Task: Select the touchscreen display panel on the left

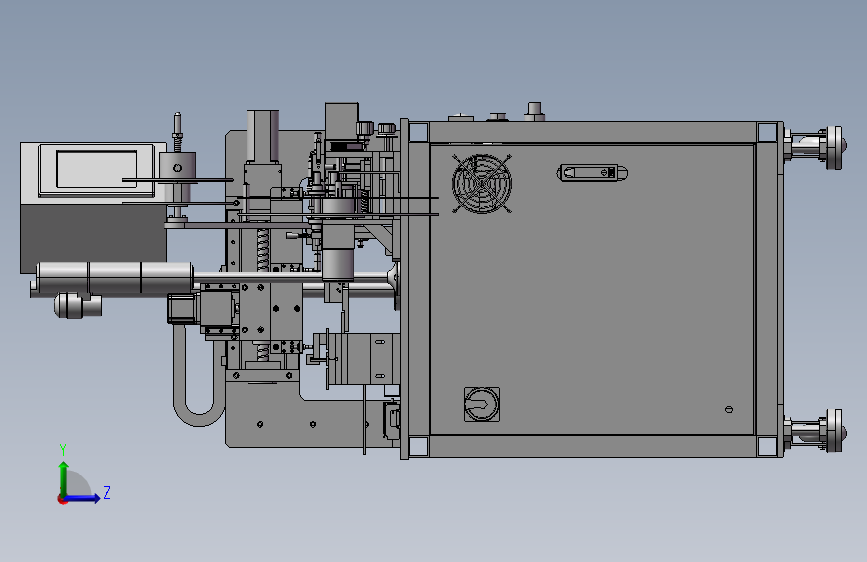Action: [96, 170]
